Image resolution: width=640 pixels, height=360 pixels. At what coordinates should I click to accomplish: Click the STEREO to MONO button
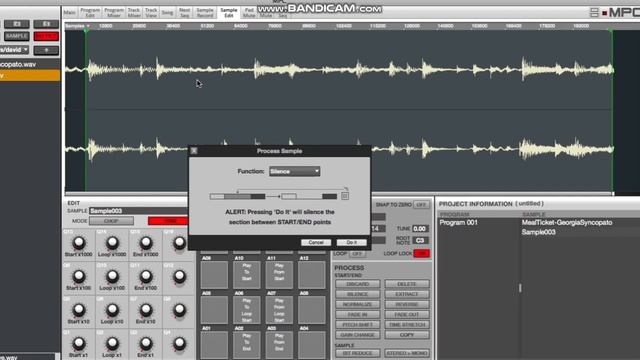click(x=407, y=353)
